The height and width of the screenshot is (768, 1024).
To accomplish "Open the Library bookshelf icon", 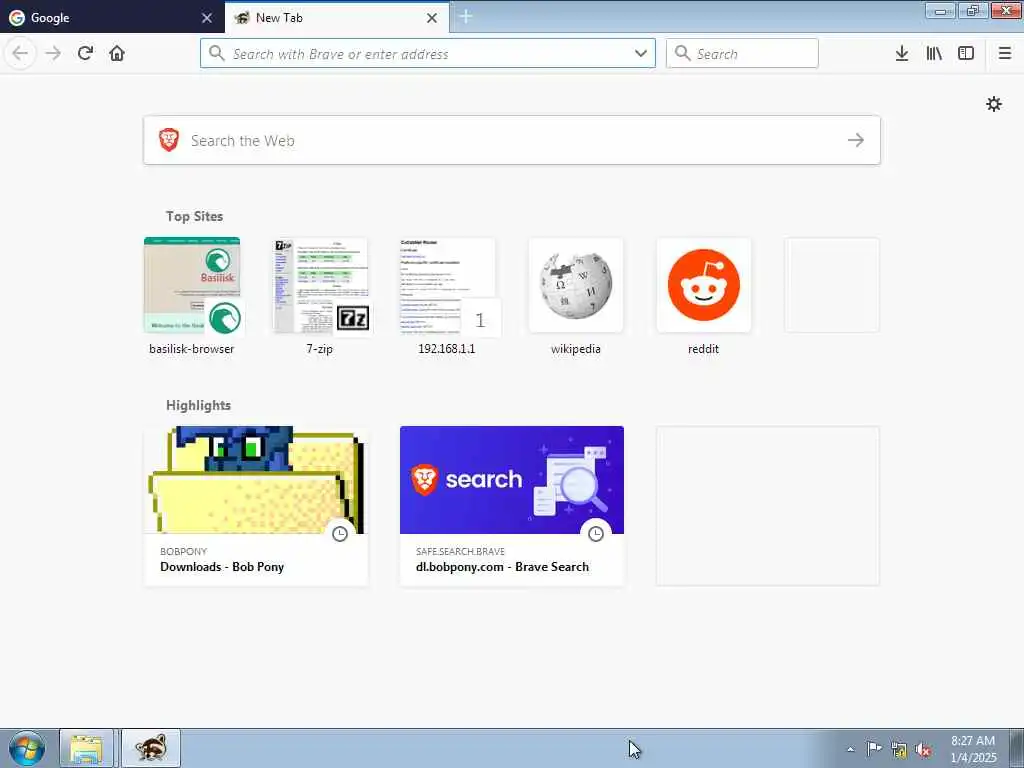I will tap(934, 54).
